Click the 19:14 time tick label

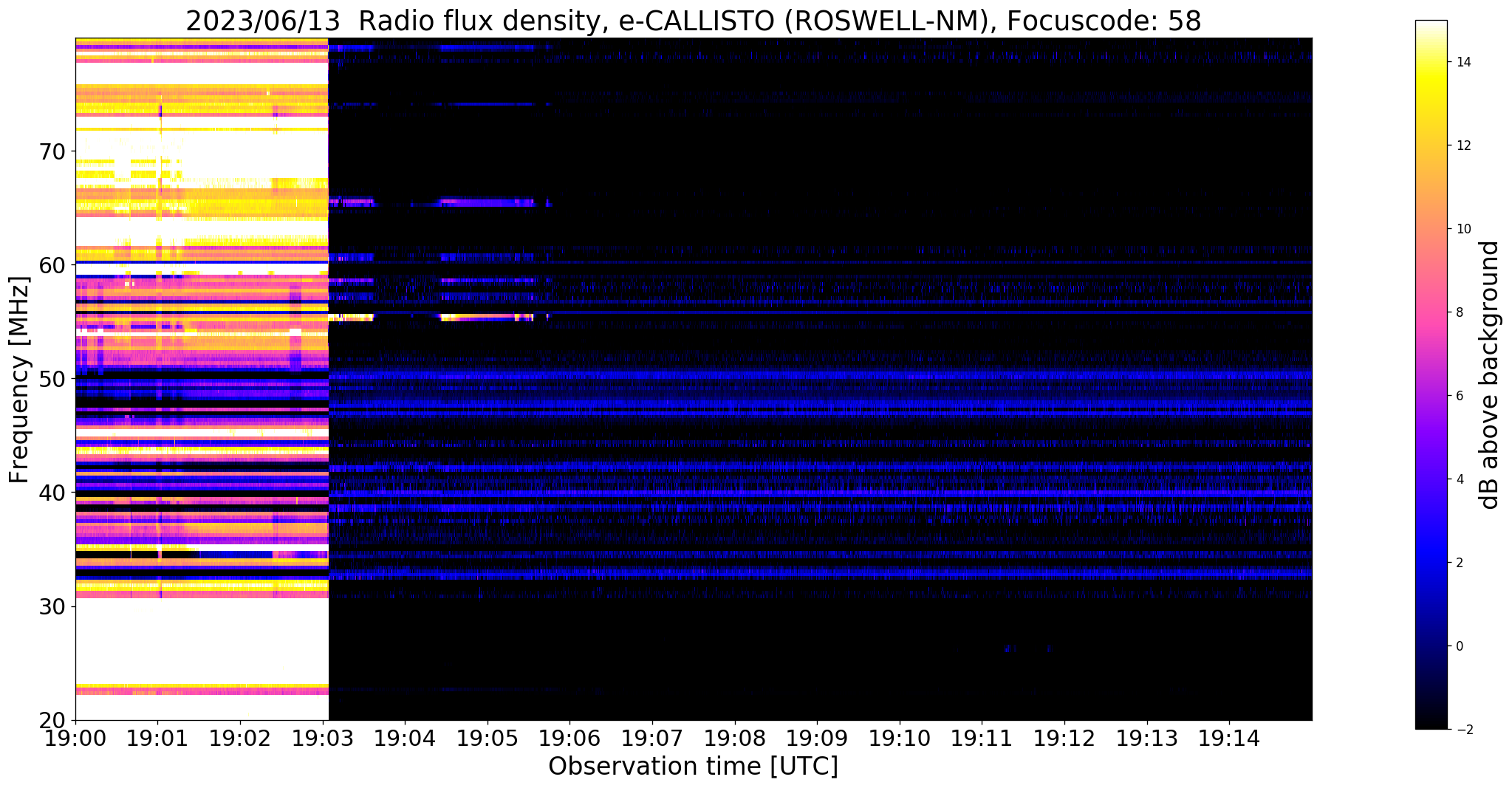tap(1229, 738)
